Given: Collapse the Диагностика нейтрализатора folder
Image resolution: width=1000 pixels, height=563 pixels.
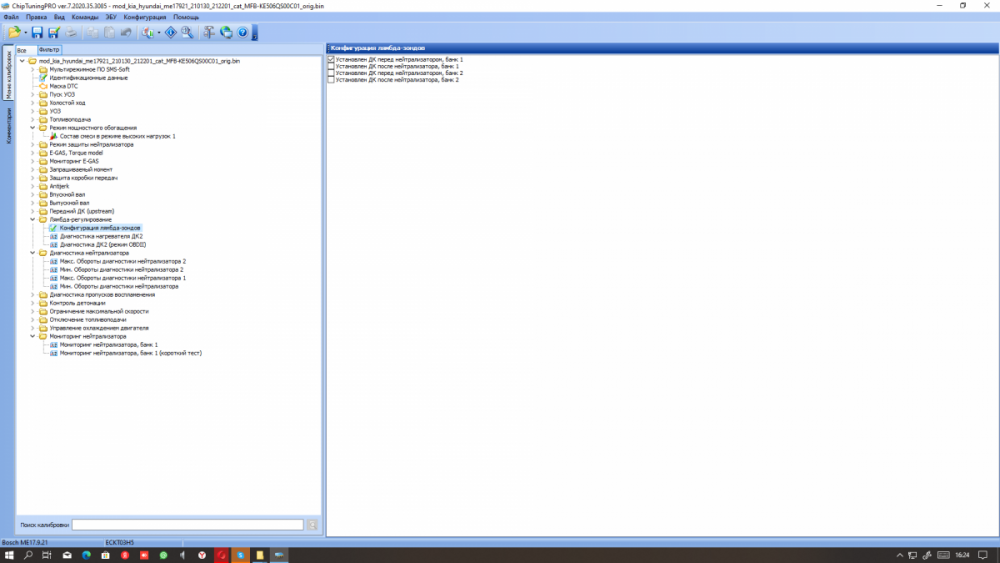Looking at the screenshot, I should tap(33, 253).
